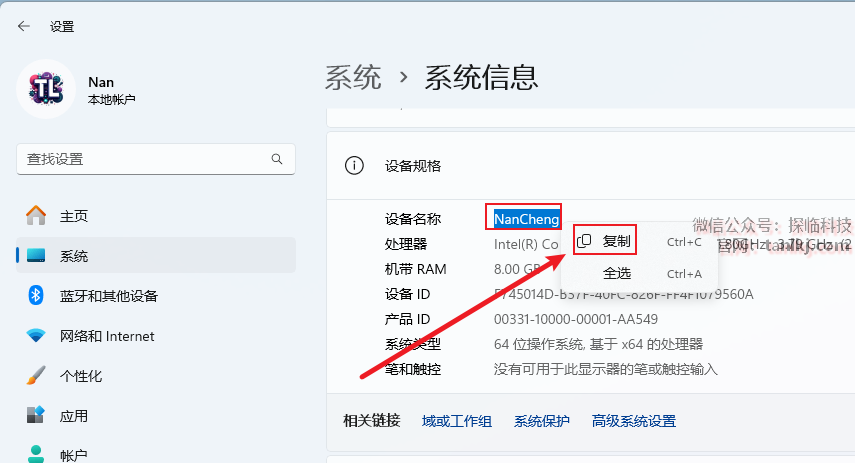Click the 没有可用于此显示器的笔或触控输入 value
Image resolution: width=855 pixels, height=463 pixels.
click(x=605, y=369)
